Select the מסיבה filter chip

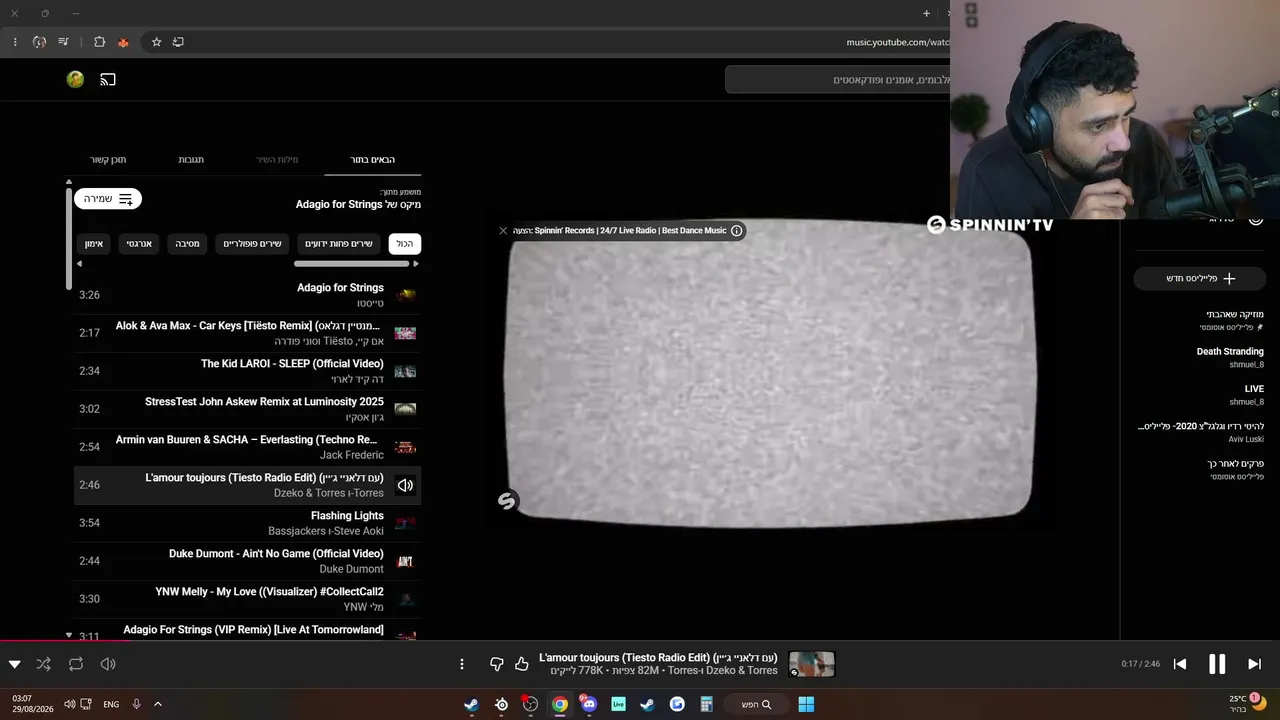pyautogui.click(x=187, y=244)
